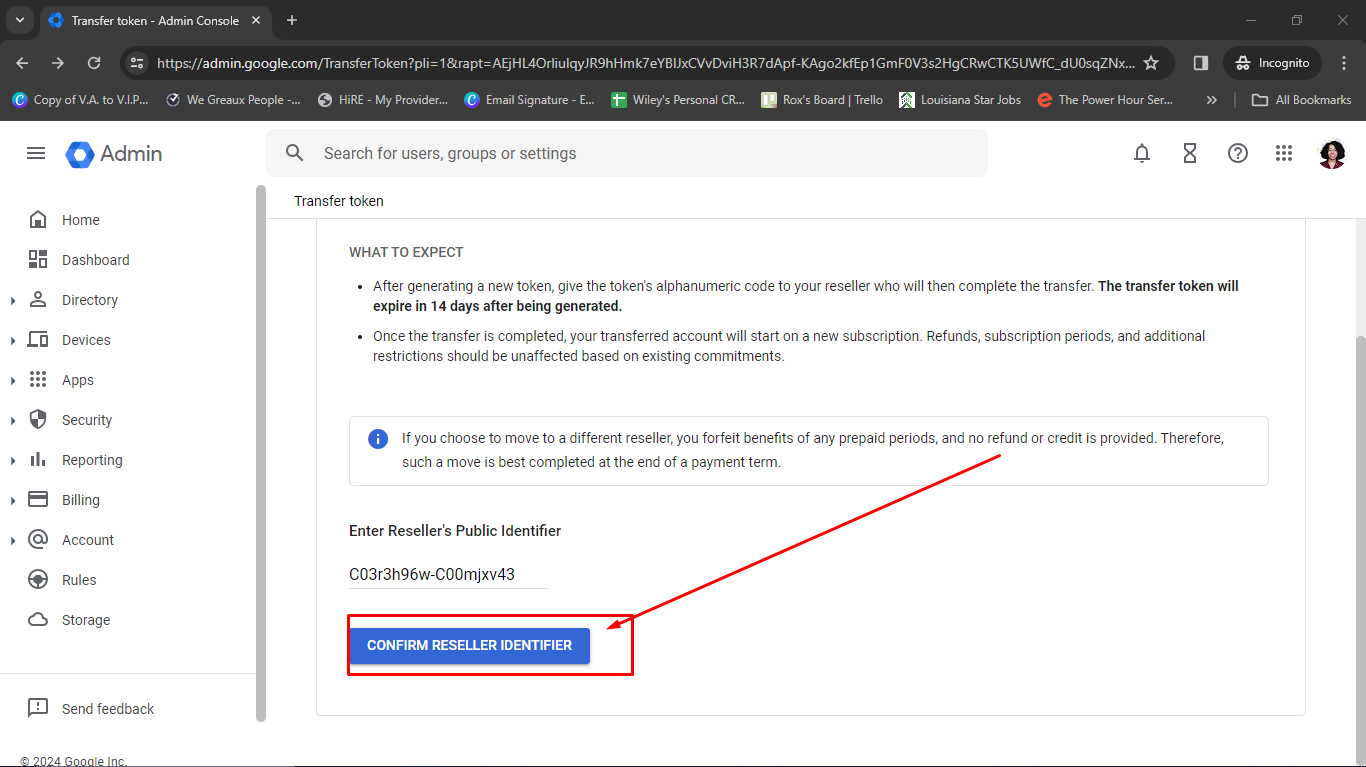Open the main navigation hamburger menu
This screenshot has width=1366, height=767.
tap(36, 153)
